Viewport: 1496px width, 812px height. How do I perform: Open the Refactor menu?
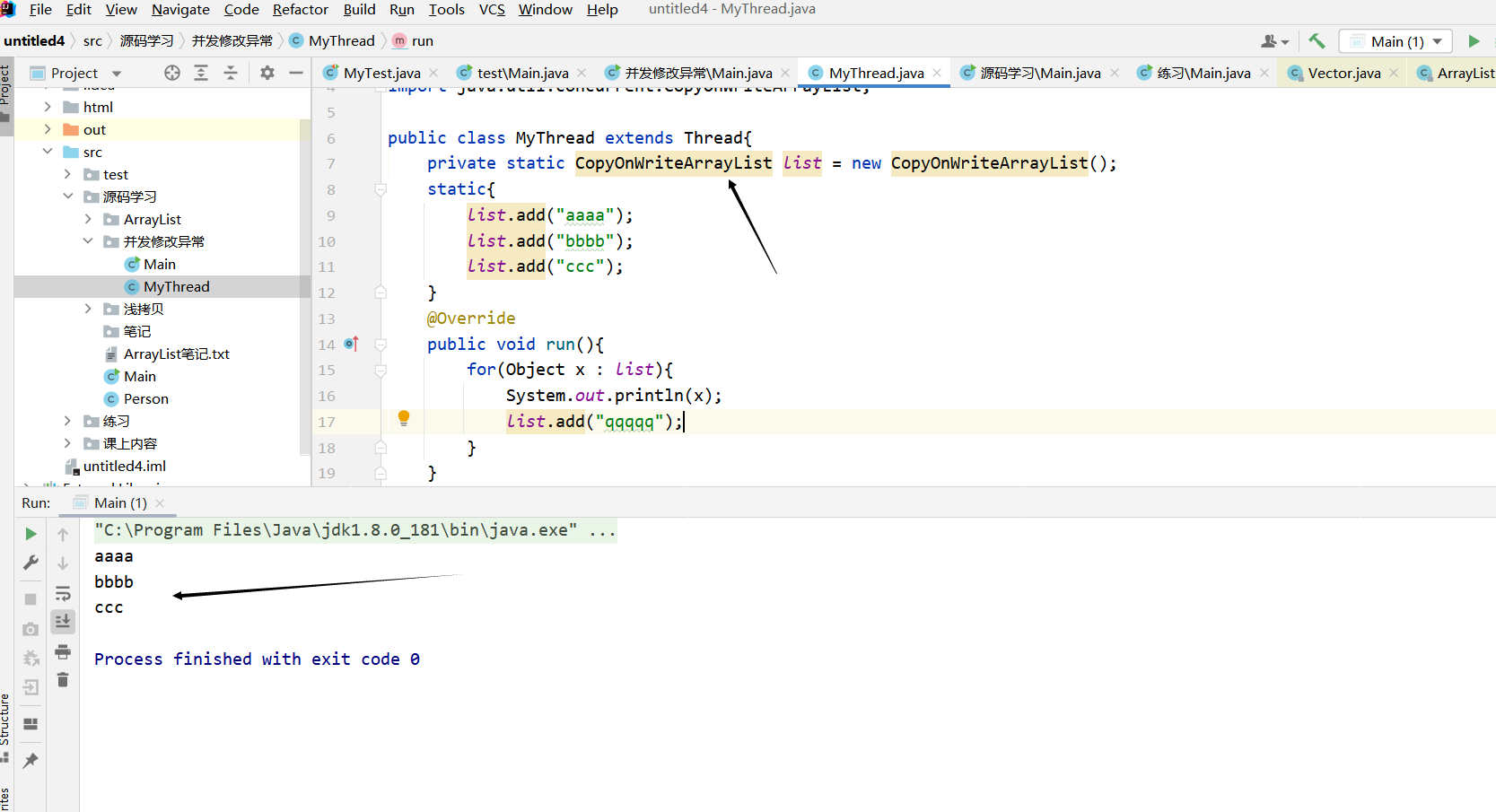(x=301, y=9)
